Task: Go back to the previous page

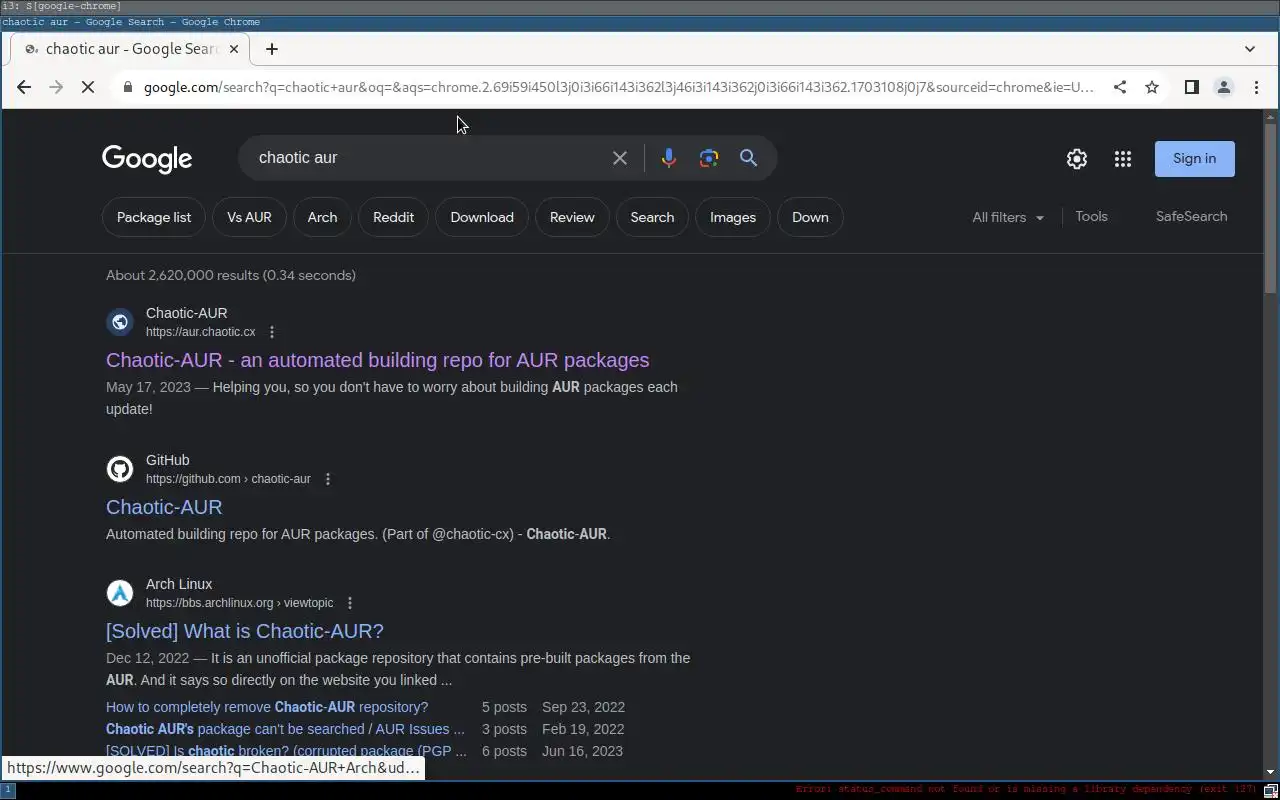Action: coord(24,87)
